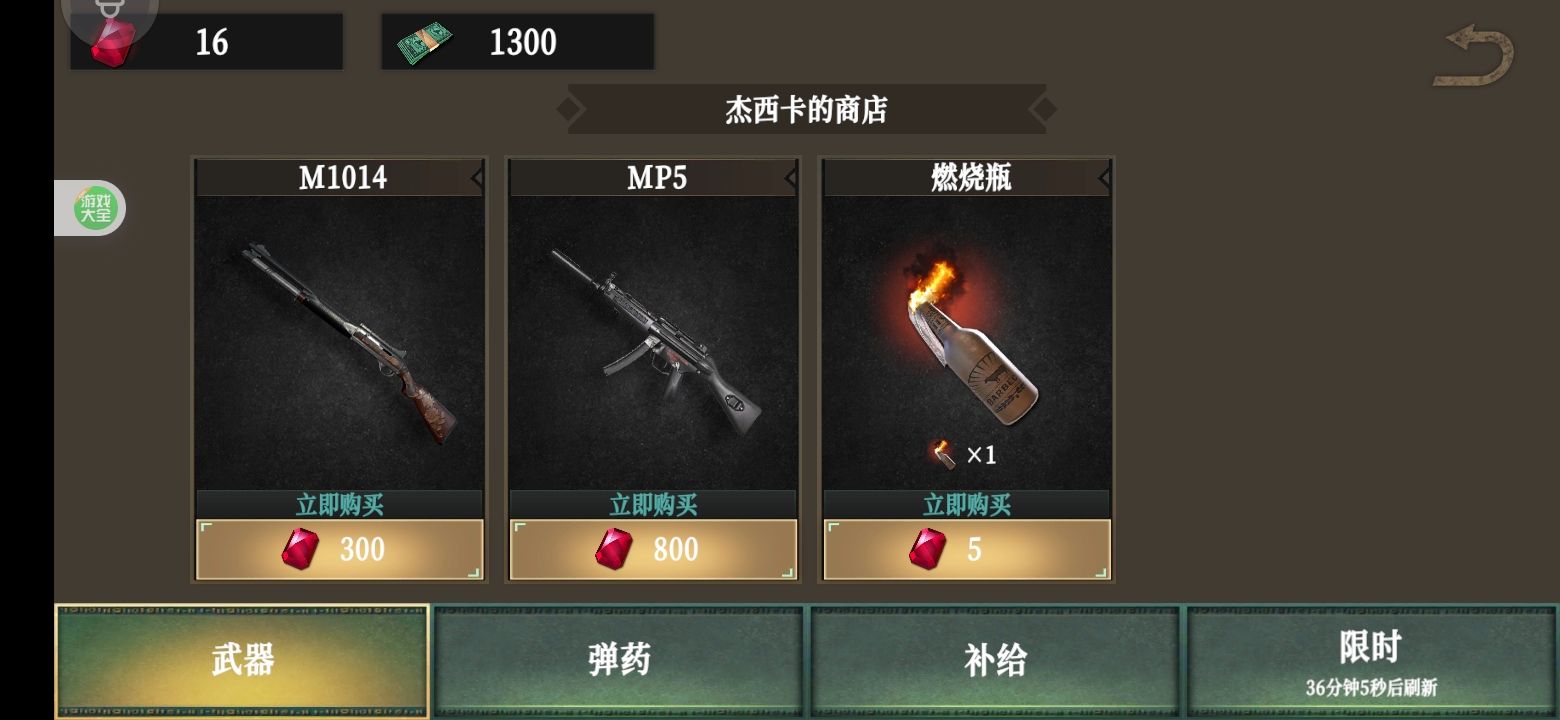Tap the cash bundle icon
This screenshot has height=720, width=1560.
click(x=425, y=43)
